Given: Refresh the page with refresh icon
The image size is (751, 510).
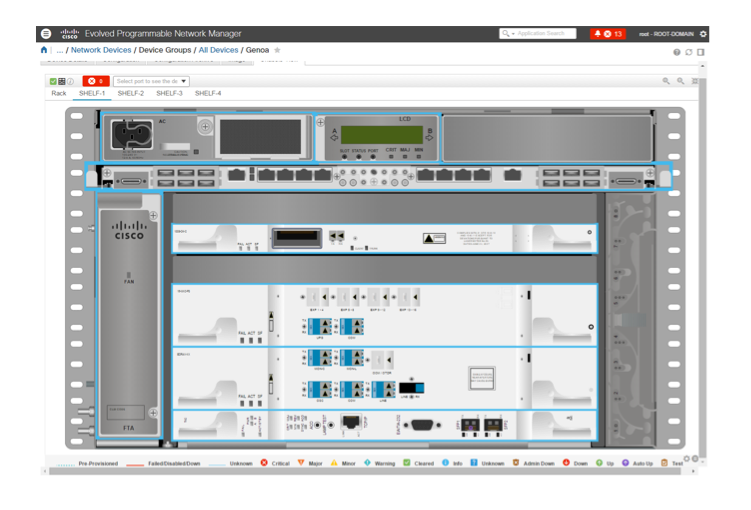Looking at the screenshot, I should point(688,52).
